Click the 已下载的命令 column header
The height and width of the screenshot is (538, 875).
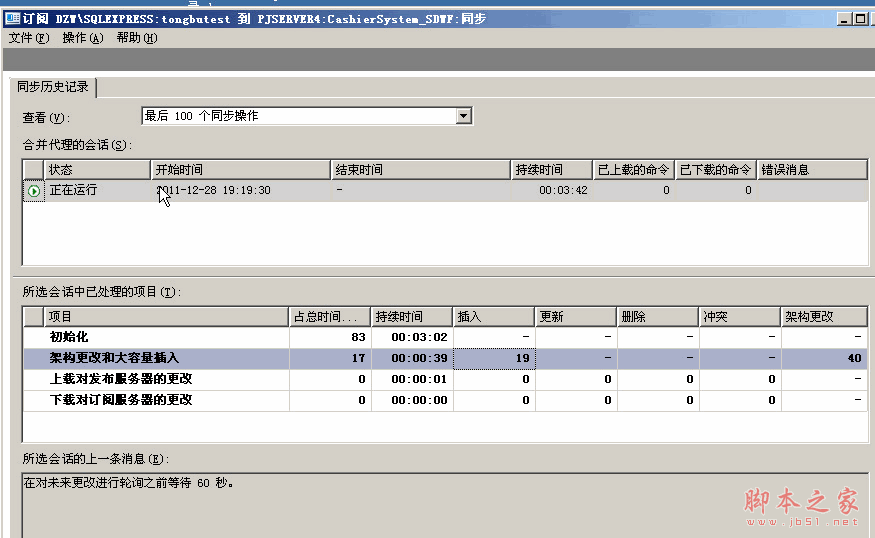coord(715,170)
